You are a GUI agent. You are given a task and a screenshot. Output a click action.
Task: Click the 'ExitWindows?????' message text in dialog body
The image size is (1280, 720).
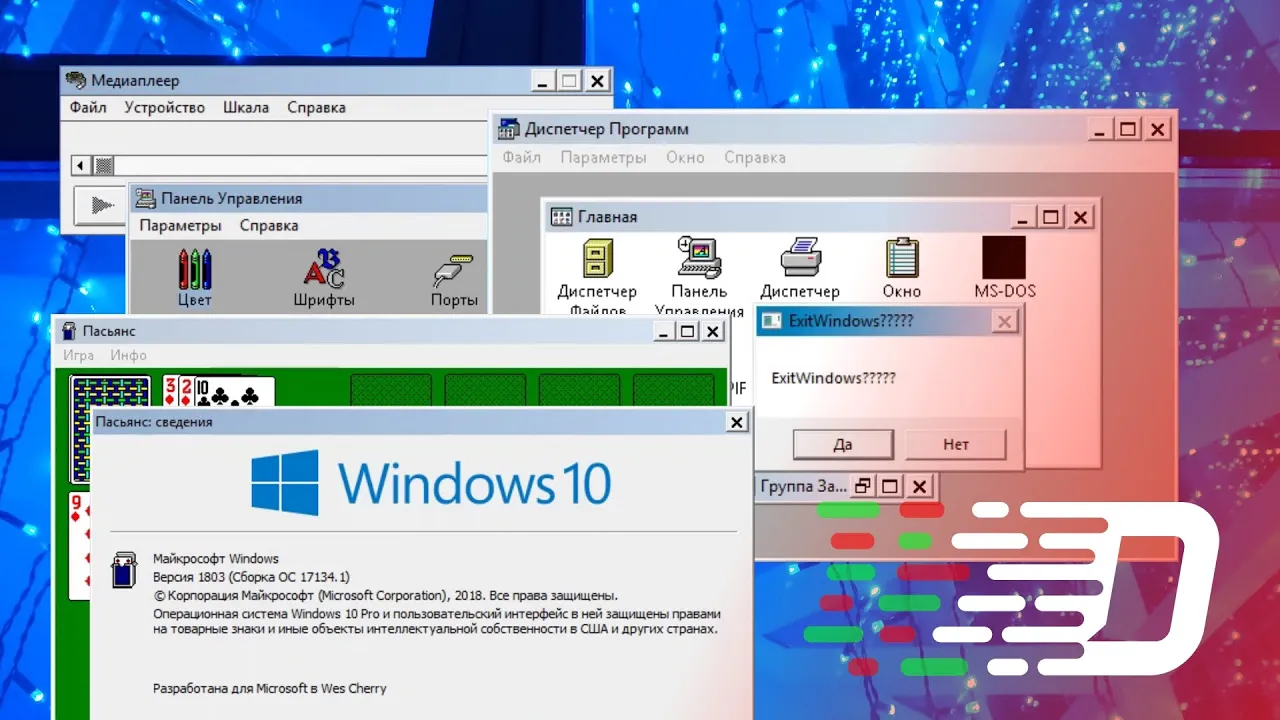click(833, 378)
